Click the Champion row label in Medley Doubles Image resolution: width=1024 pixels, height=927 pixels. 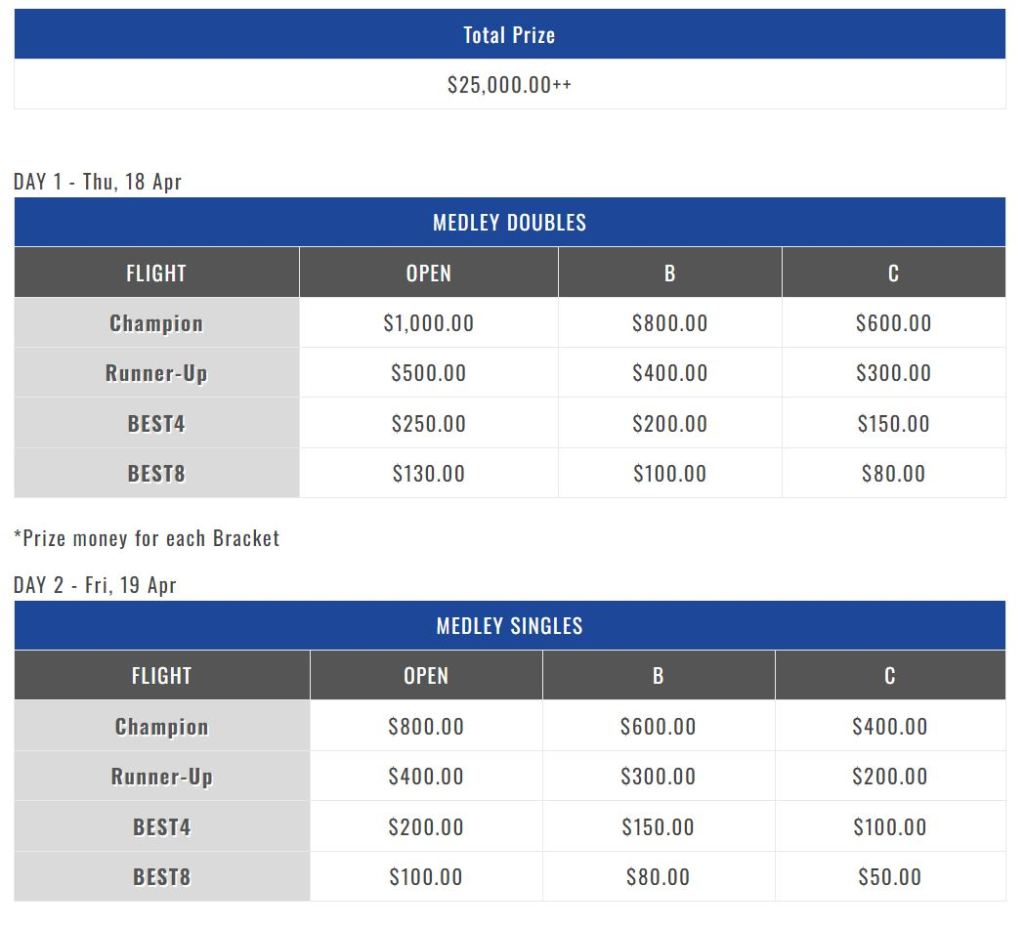coord(156,323)
